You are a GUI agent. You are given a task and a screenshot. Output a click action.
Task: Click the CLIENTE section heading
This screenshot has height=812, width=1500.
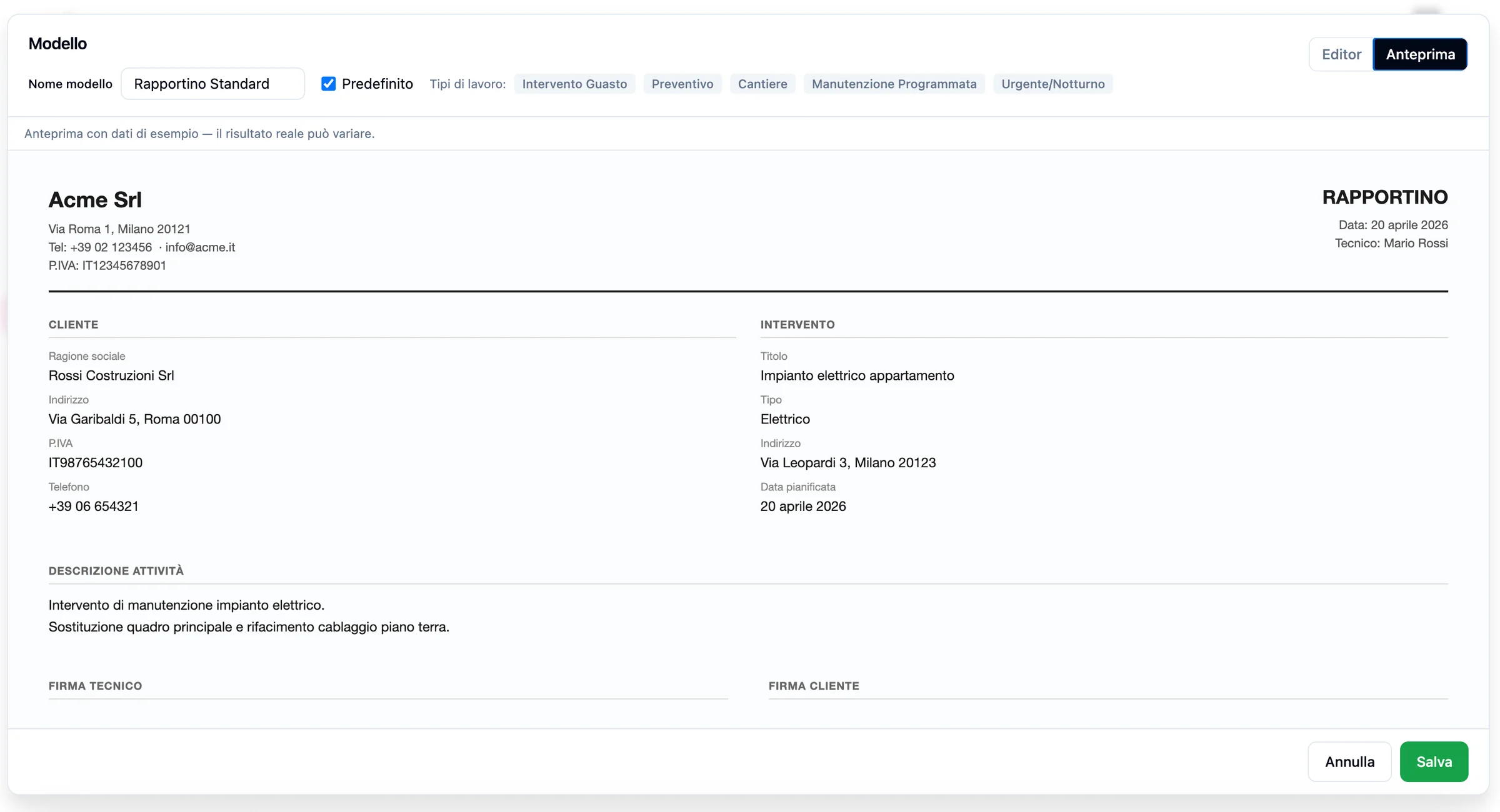tap(74, 325)
